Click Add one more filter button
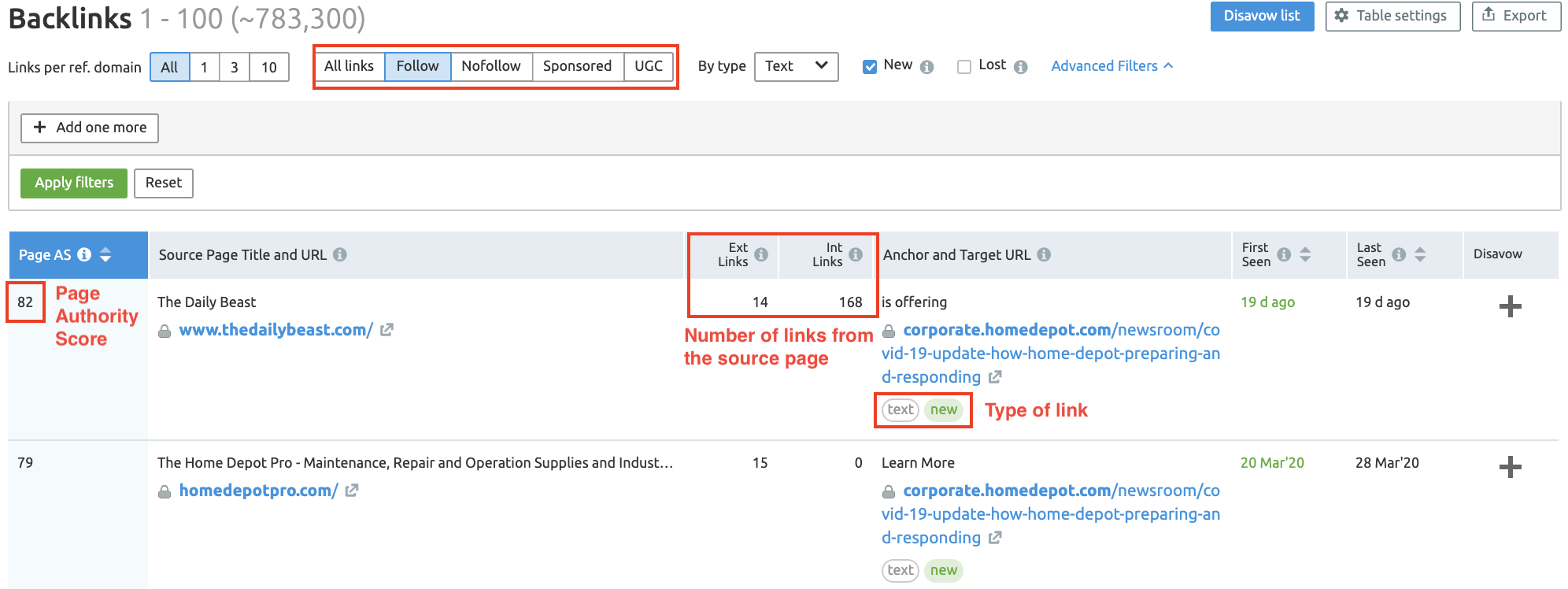Viewport: 1568px width, 589px height. [x=90, y=128]
